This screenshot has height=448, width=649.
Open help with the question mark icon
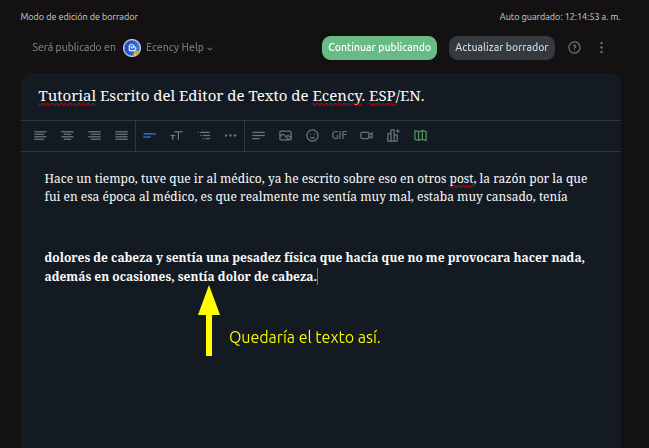[x=574, y=48]
